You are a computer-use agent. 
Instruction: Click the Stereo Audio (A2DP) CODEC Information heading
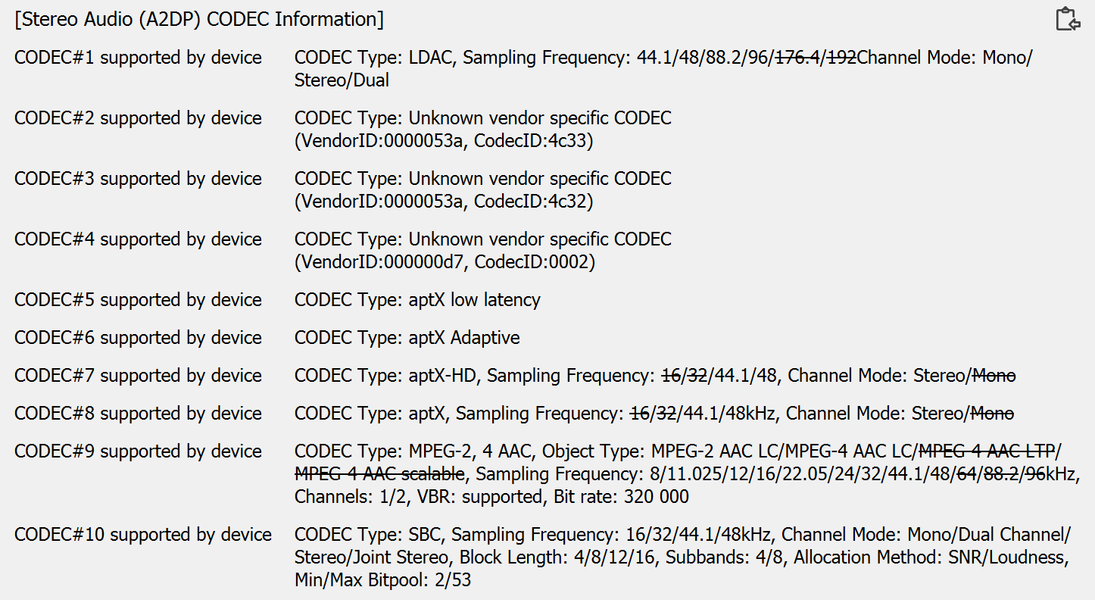[x=199, y=19]
